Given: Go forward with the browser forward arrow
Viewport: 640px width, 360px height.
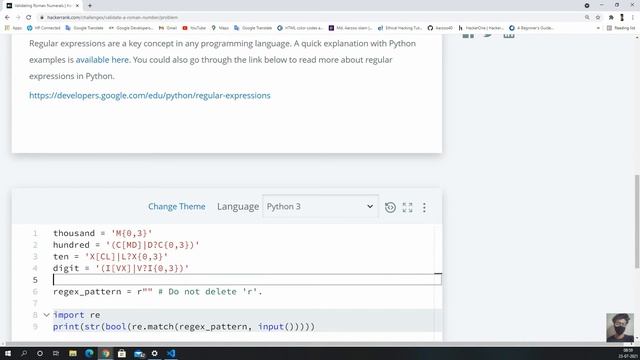Looking at the screenshot, I should [18, 17].
